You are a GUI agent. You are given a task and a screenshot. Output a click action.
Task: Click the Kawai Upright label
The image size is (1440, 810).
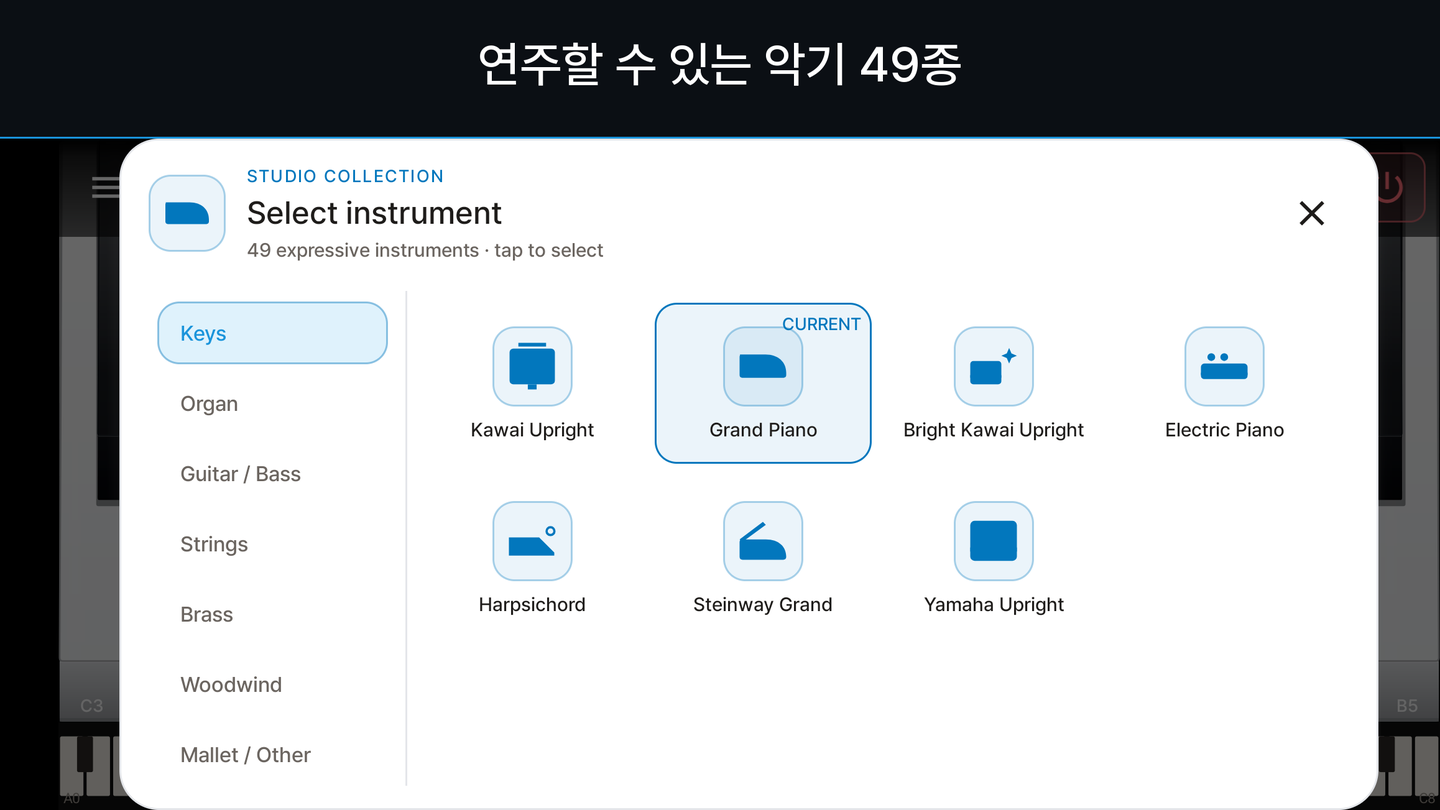pos(532,430)
